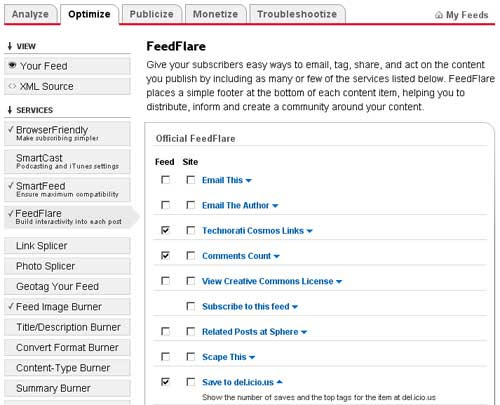Open BrowserFriendly service settings
This screenshot has width=500, height=405.
(x=67, y=134)
